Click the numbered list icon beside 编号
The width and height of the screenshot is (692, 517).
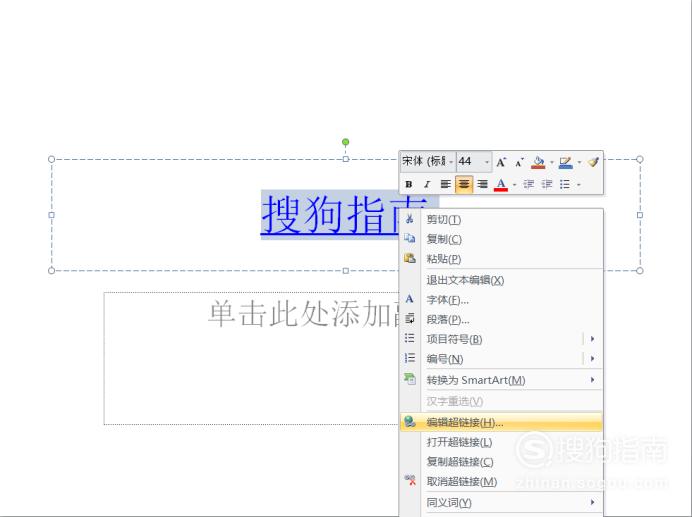[x=410, y=358]
